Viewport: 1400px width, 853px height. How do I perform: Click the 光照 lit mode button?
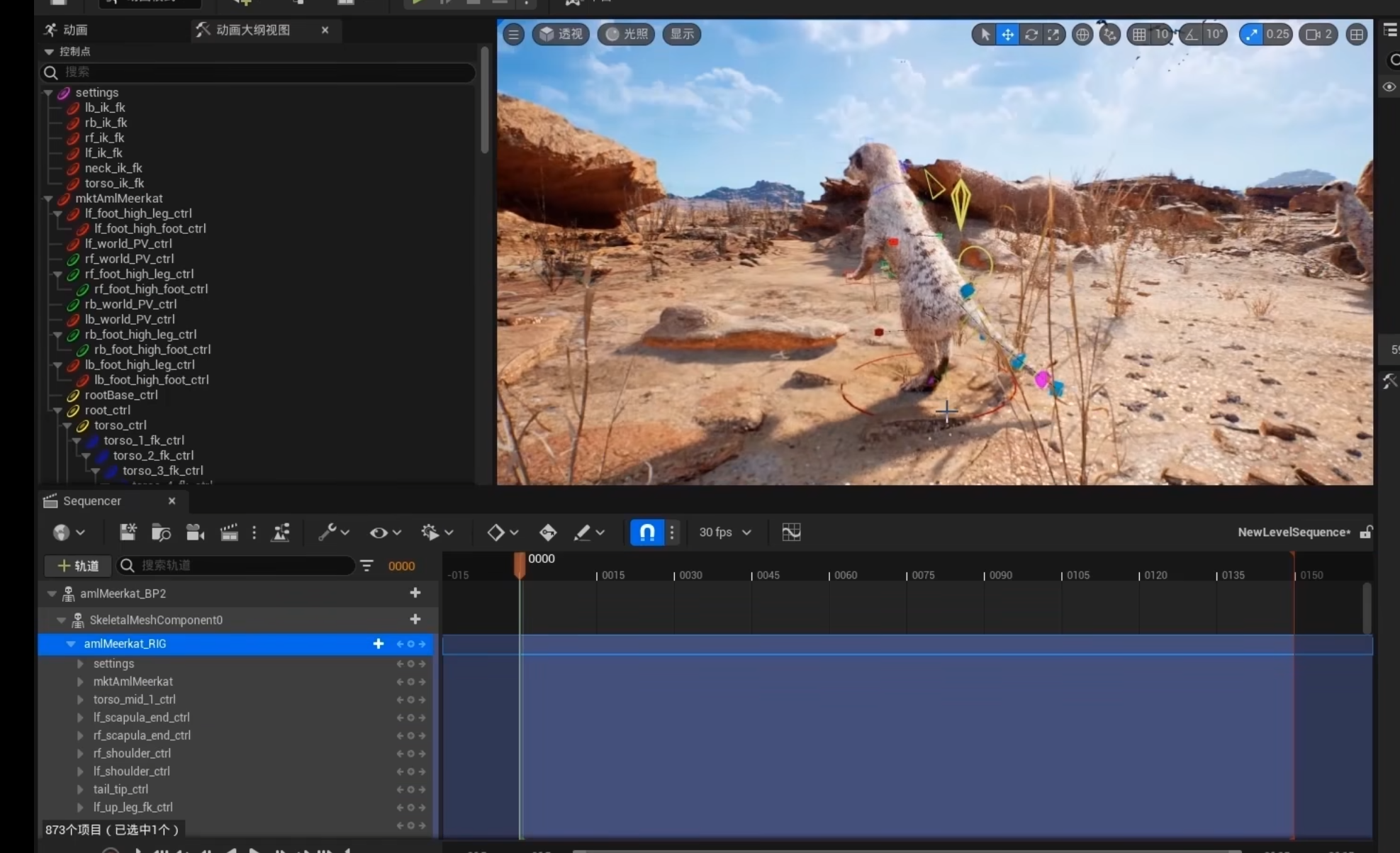pyautogui.click(x=626, y=34)
